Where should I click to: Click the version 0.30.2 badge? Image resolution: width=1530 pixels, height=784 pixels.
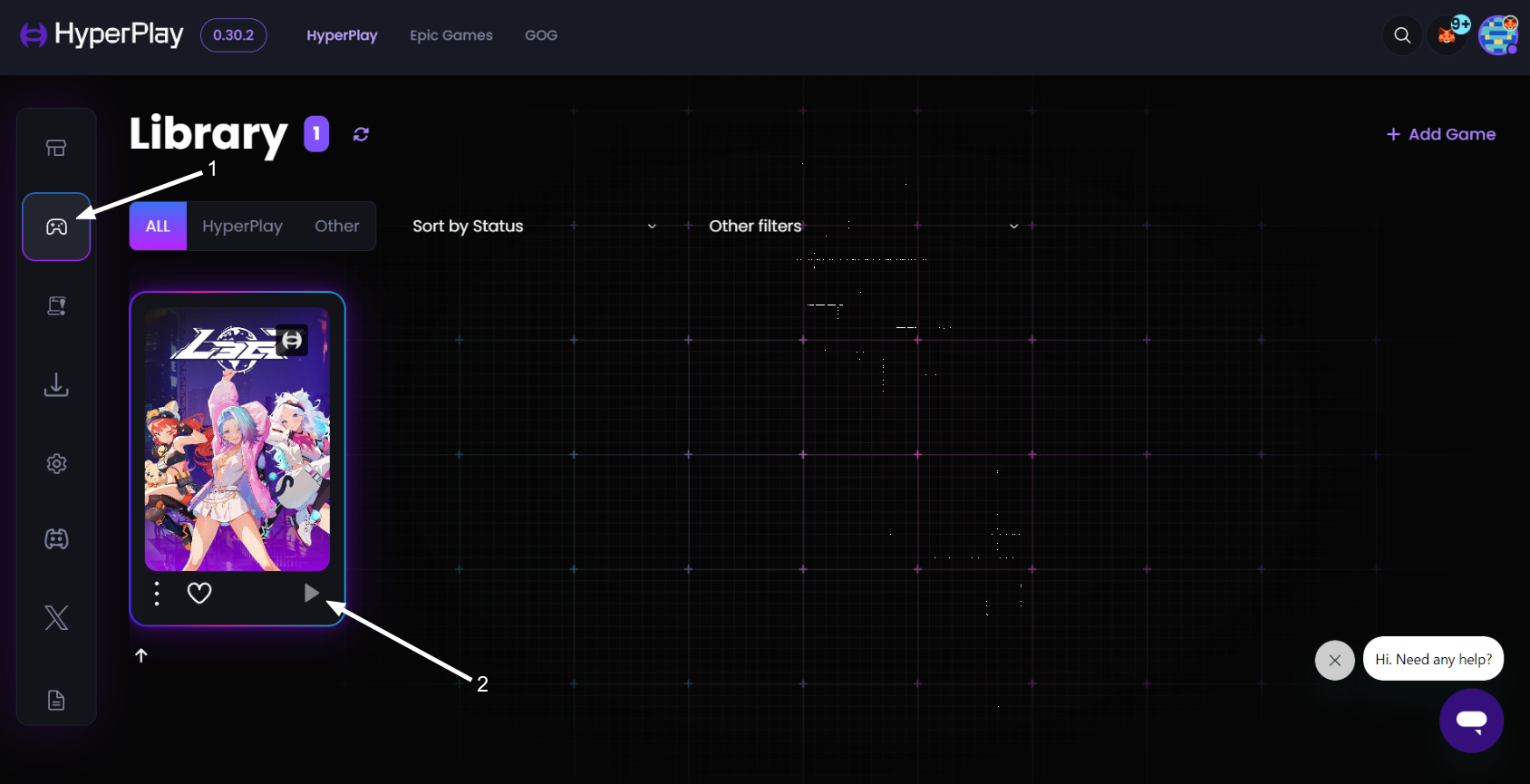(x=234, y=35)
